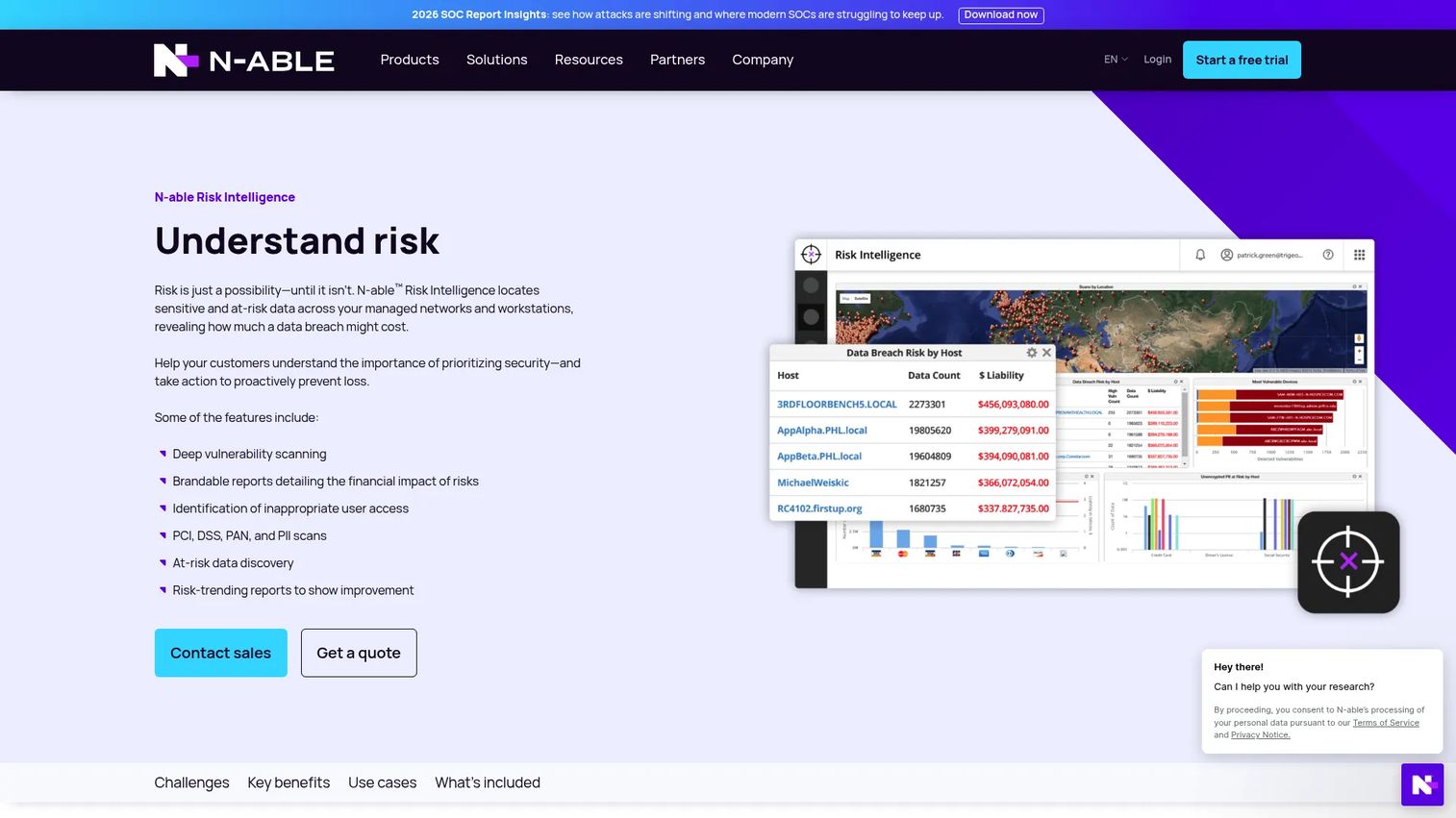1456x818 pixels.
Task: Jump to the Challenges section tab
Action: click(x=191, y=782)
